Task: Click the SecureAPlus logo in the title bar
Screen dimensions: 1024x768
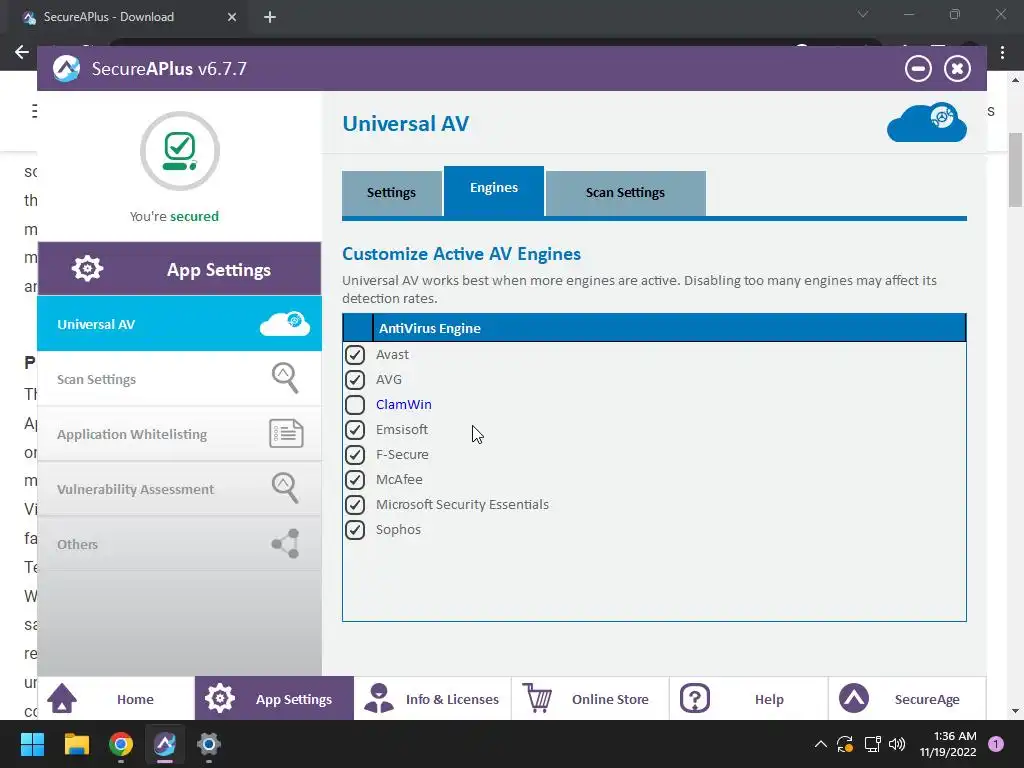Action: coord(67,69)
